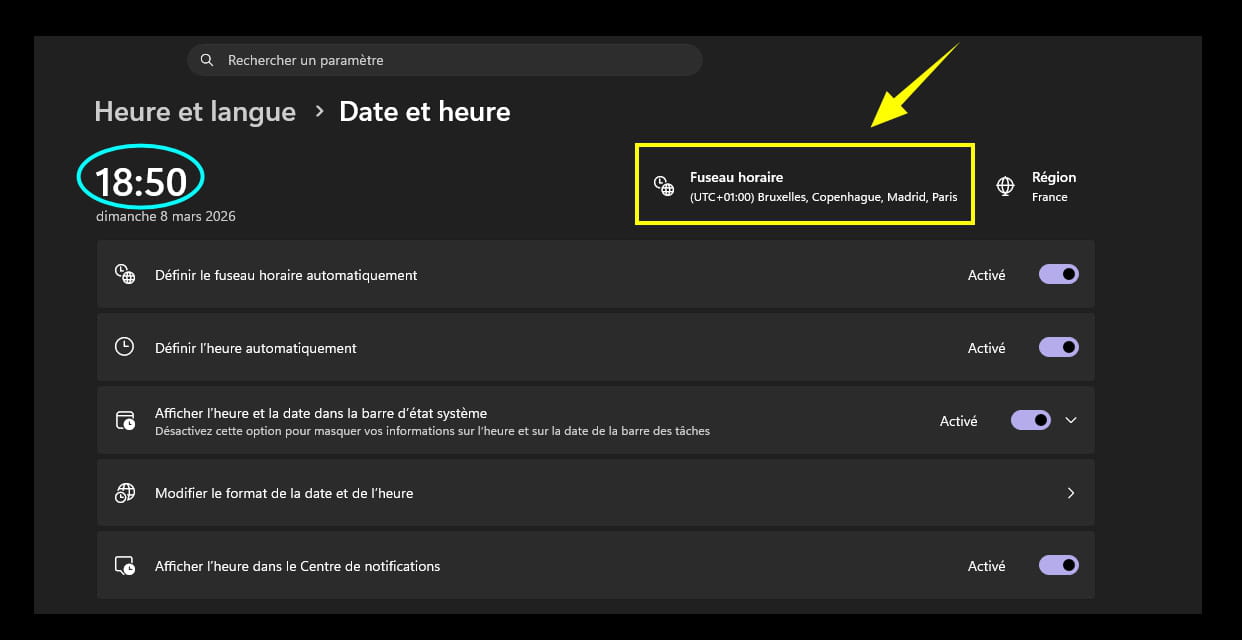Toggle system tray time and date display
This screenshot has width=1242, height=640.
1031,420
